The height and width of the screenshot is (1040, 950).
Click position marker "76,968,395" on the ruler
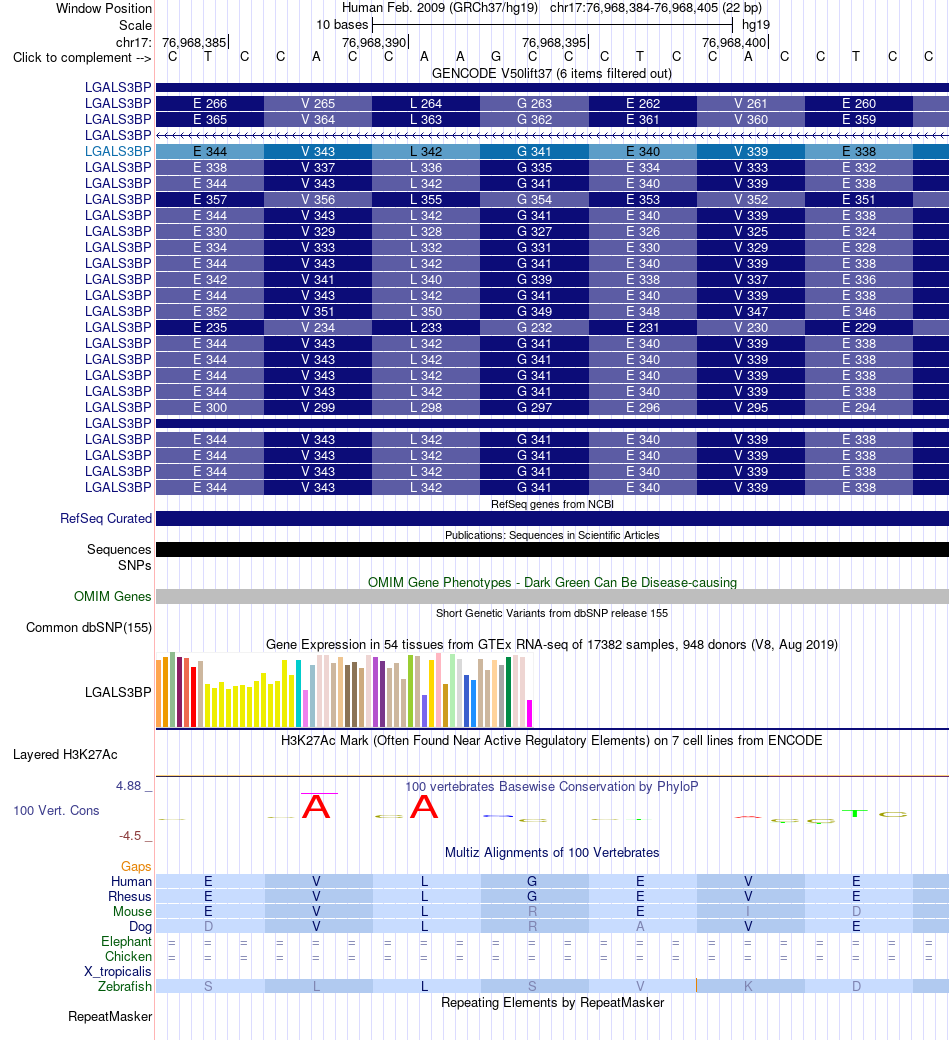554,42
